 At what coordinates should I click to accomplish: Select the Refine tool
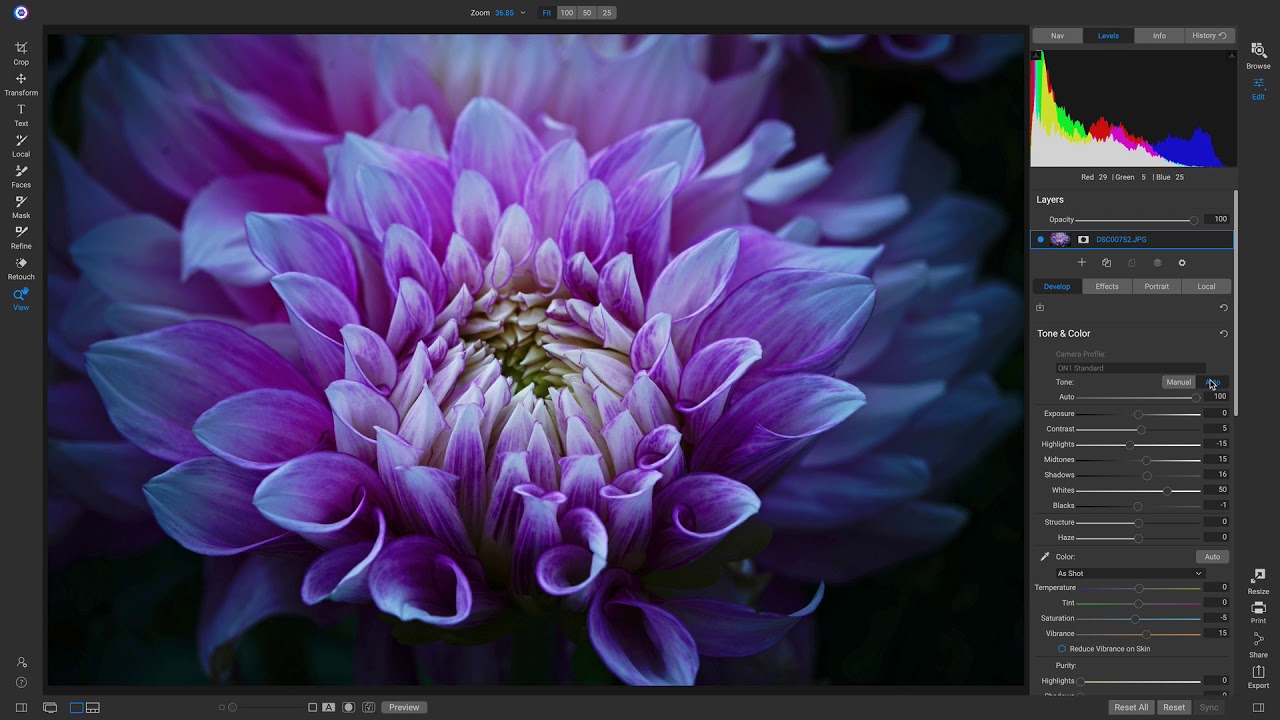point(21,238)
